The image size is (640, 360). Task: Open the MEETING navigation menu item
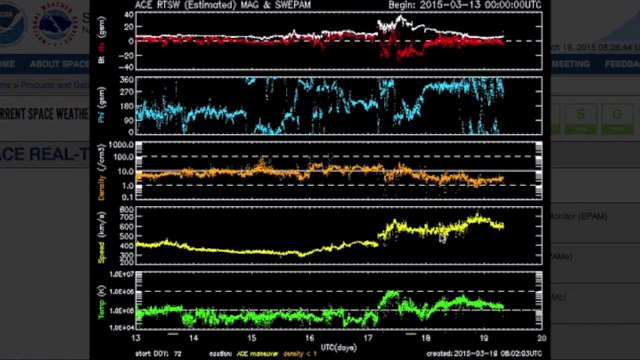pyautogui.click(x=570, y=64)
